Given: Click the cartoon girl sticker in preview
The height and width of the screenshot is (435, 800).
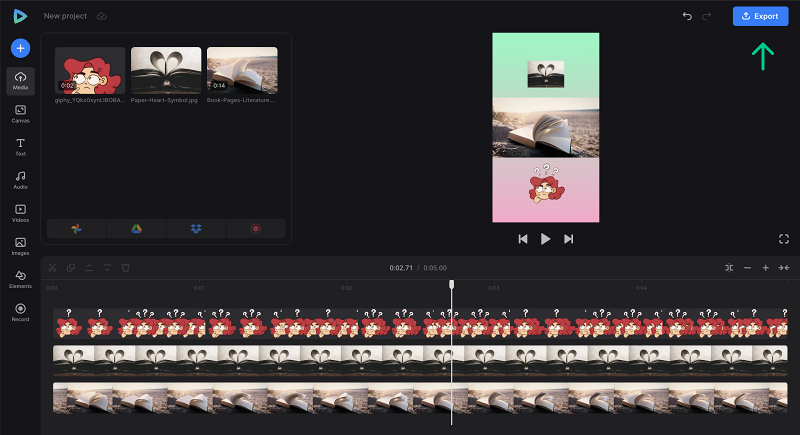Looking at the screenshot, I should point(546,185).
